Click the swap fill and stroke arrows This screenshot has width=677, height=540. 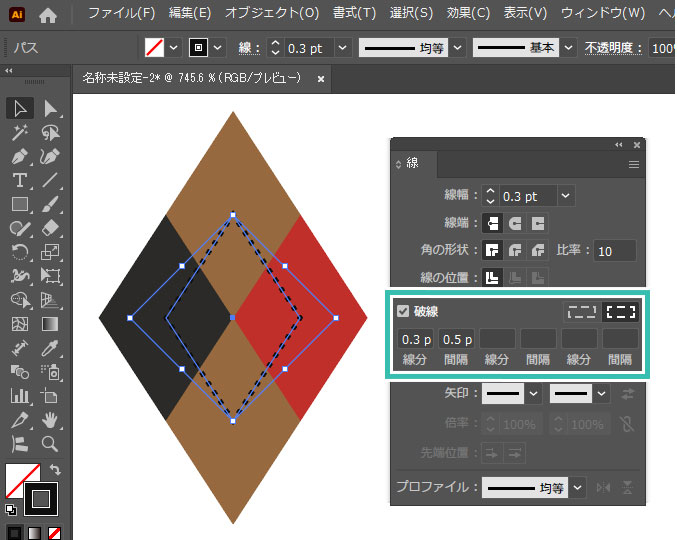[54, 470]
